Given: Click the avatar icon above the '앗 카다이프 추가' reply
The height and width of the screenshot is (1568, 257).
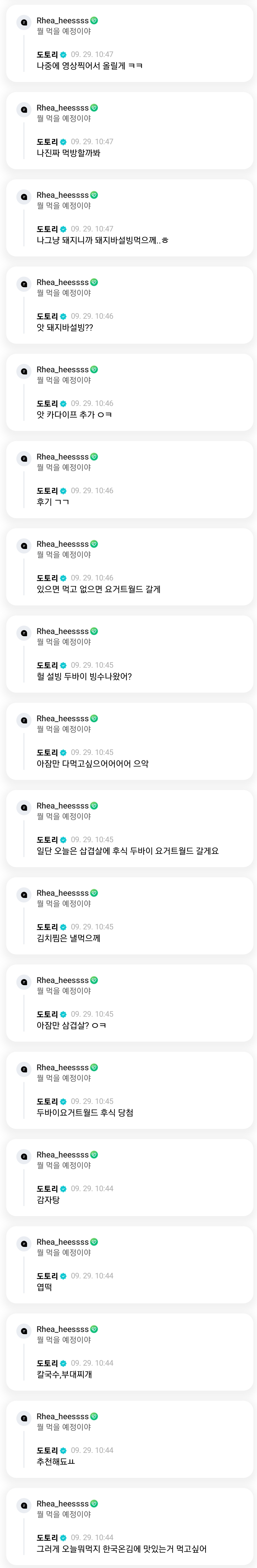Looking at the screenshot, I should click(x=24, y=371).
